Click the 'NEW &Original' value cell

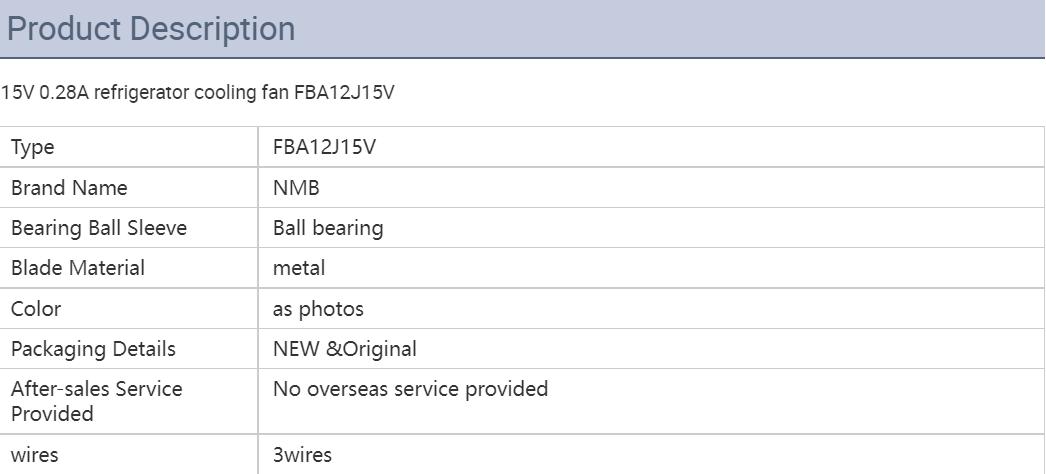pos(345,349)
